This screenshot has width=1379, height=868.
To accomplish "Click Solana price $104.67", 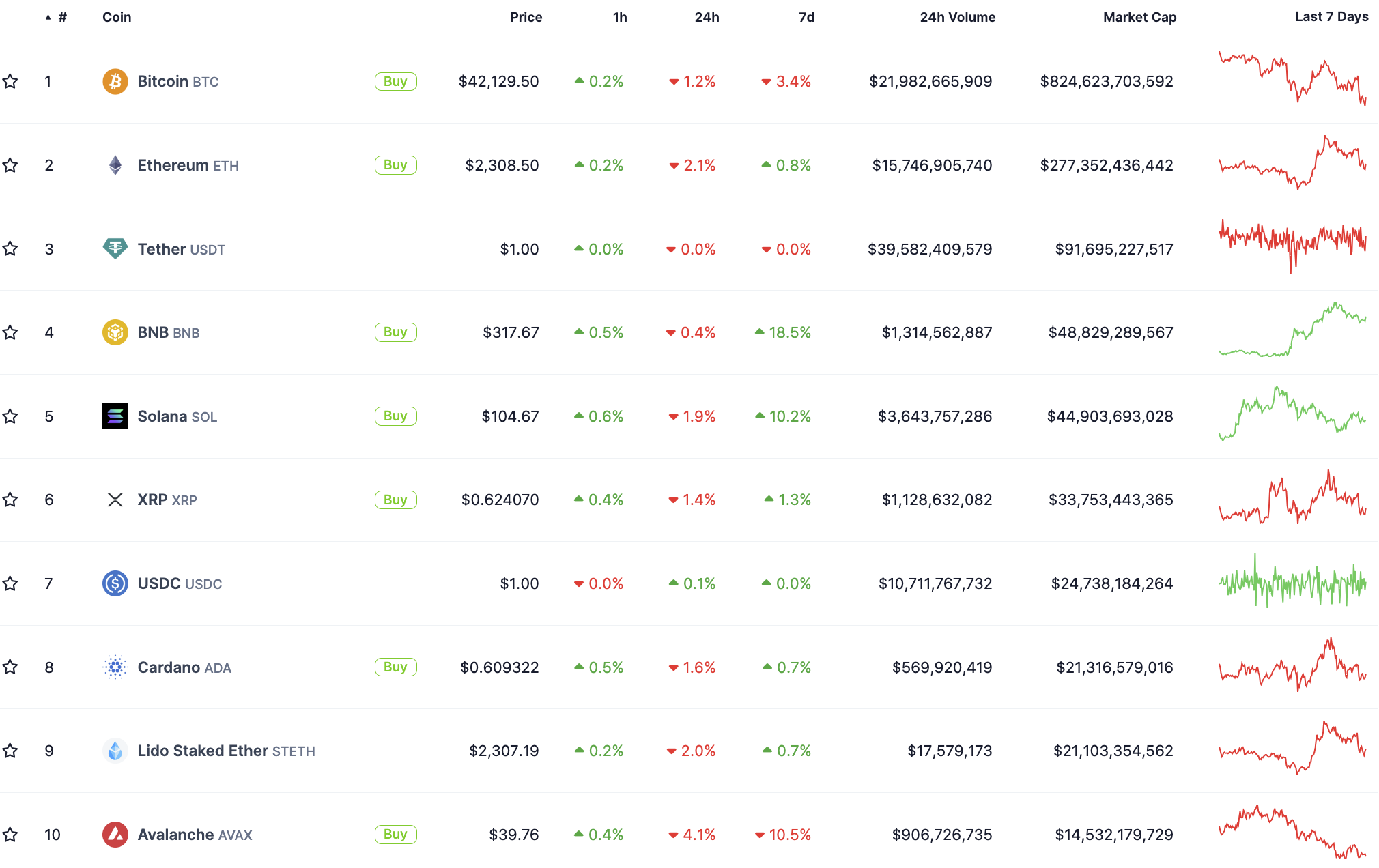I will pyautogui.click(x=510, y=416).
